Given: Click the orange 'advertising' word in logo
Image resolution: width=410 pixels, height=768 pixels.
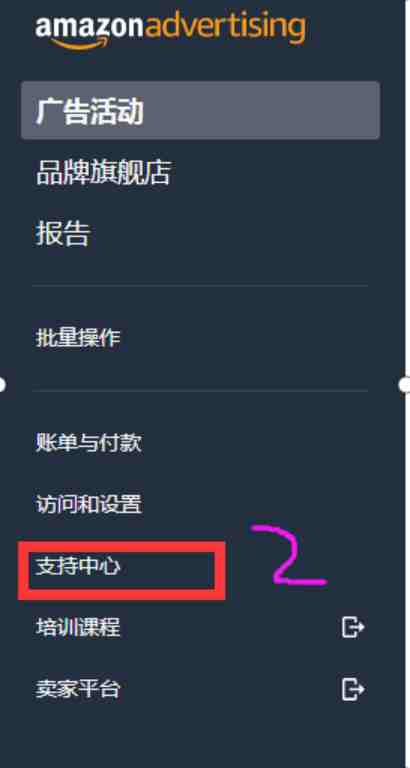Looking at the screenshot, I should point(225,27).
